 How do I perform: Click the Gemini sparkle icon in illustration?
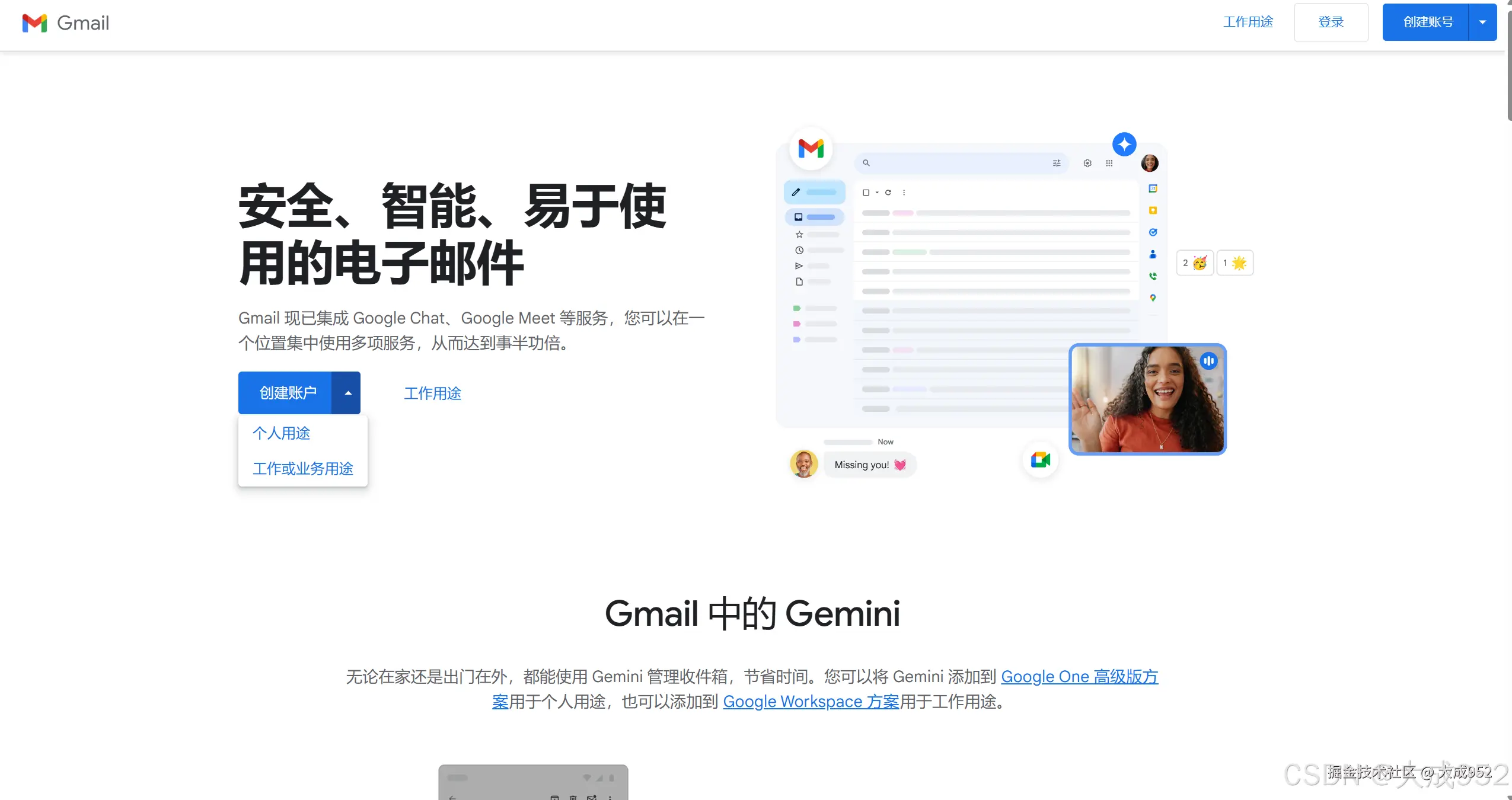(x=1124, y=145)
